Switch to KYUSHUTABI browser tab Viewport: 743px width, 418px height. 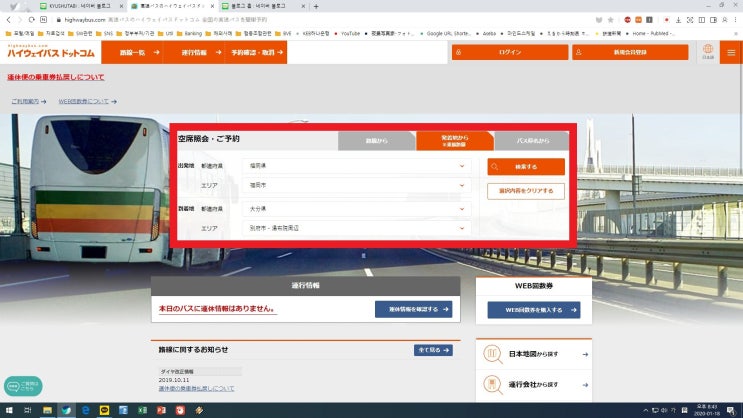coord(80,6)
